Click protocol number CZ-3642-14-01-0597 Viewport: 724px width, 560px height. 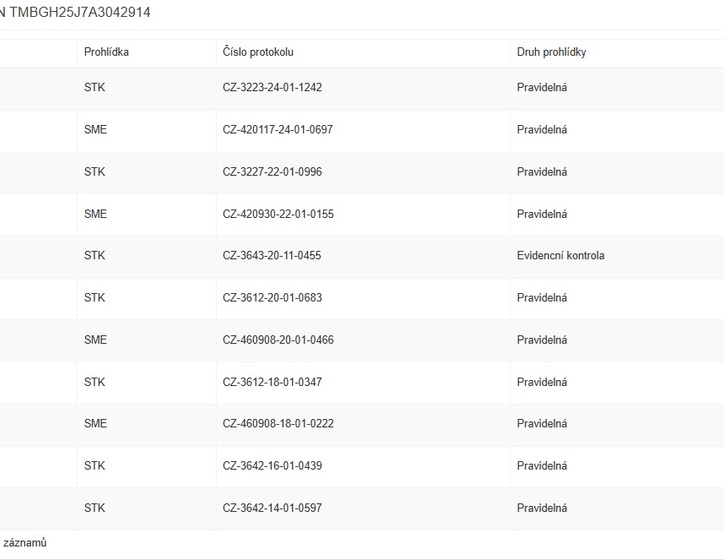pos(272,508)
